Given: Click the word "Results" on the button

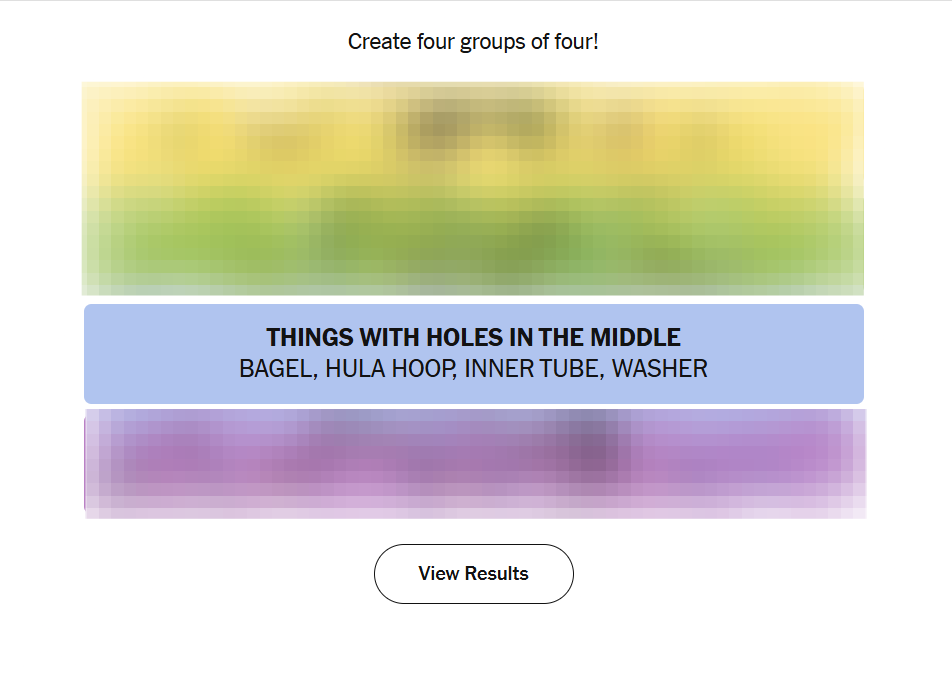Looking at the screenshot, I should tap(496, 574).
